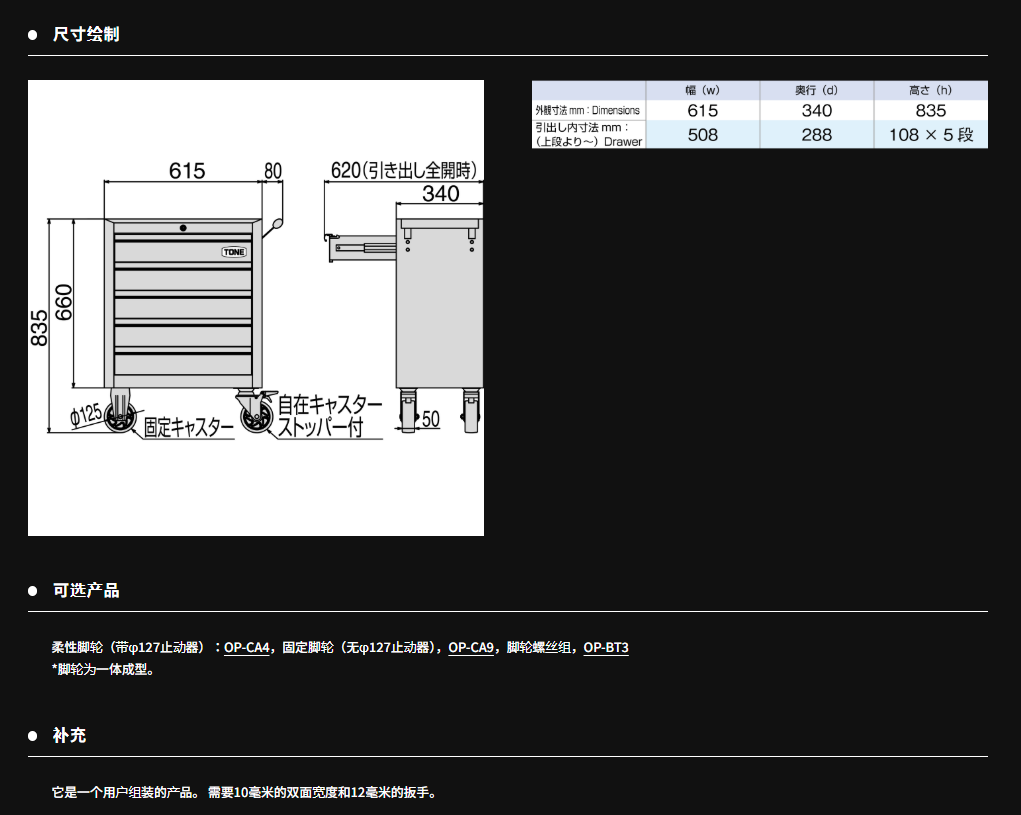Click the white bullet beside 补充

pyautogui.click(x=33, y=736)
